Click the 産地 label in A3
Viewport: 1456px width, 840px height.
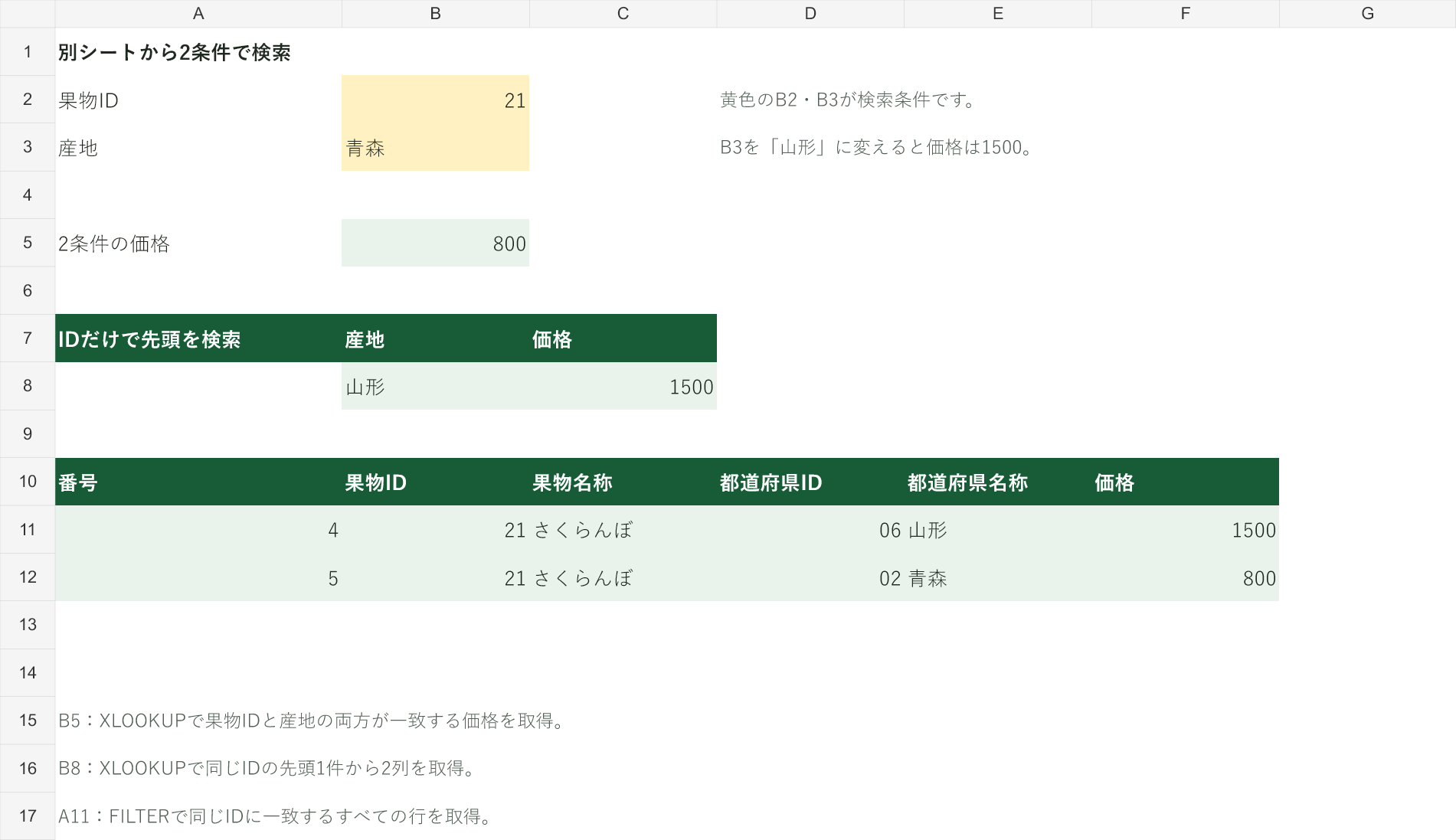tap(78, 148)
